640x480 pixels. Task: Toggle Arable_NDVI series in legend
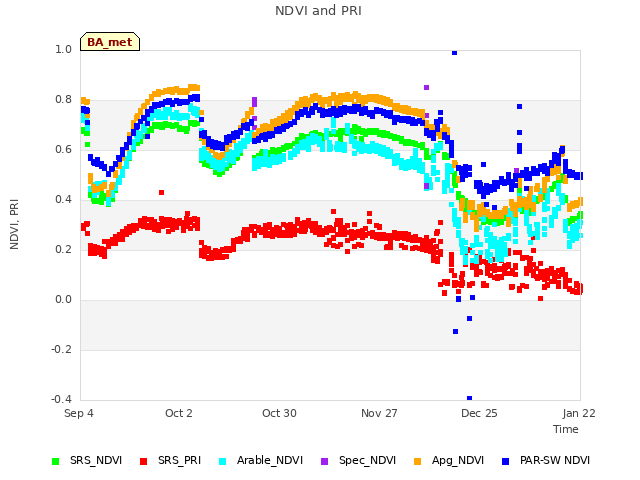(x=261, y=460)
